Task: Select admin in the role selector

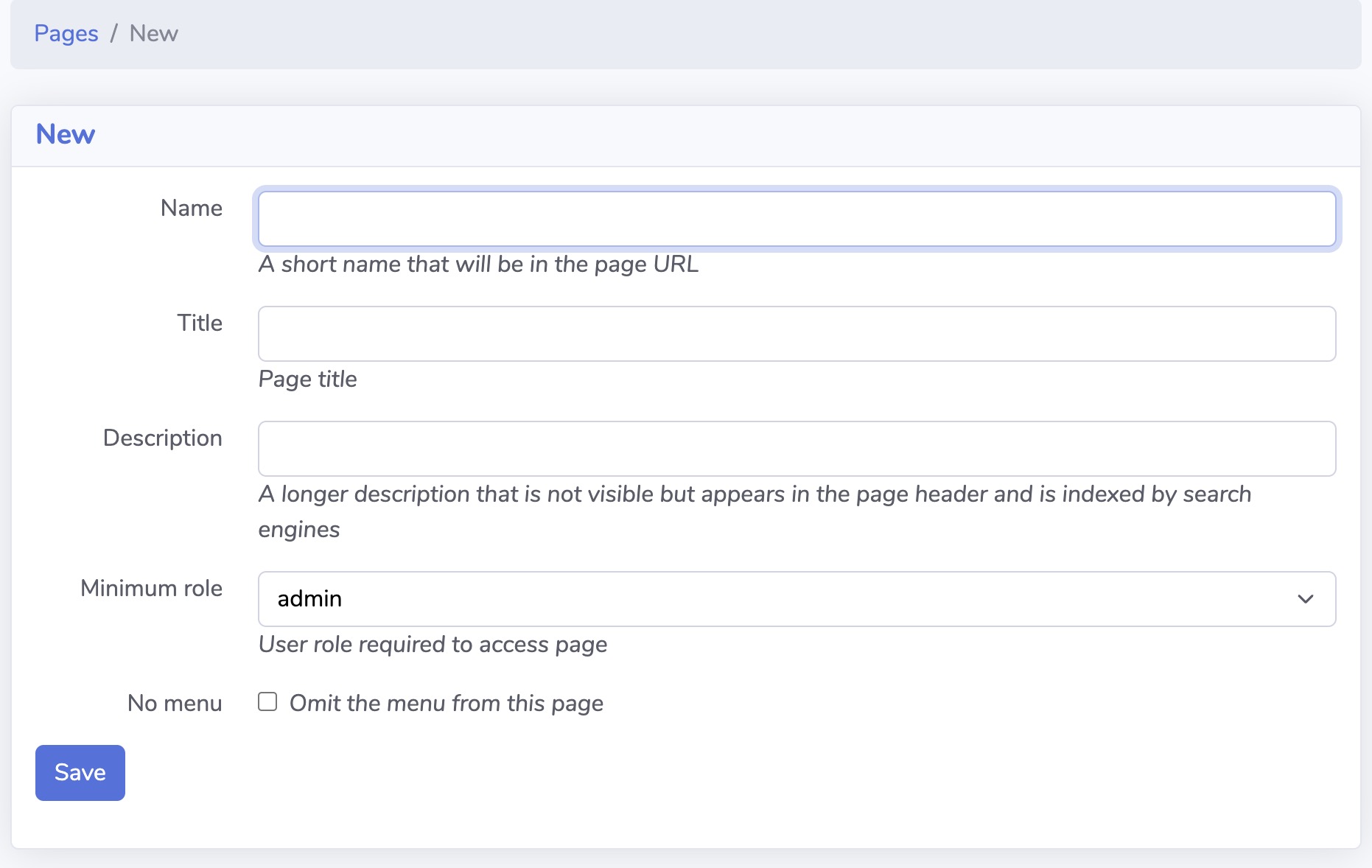Action: tap(796, 599)
